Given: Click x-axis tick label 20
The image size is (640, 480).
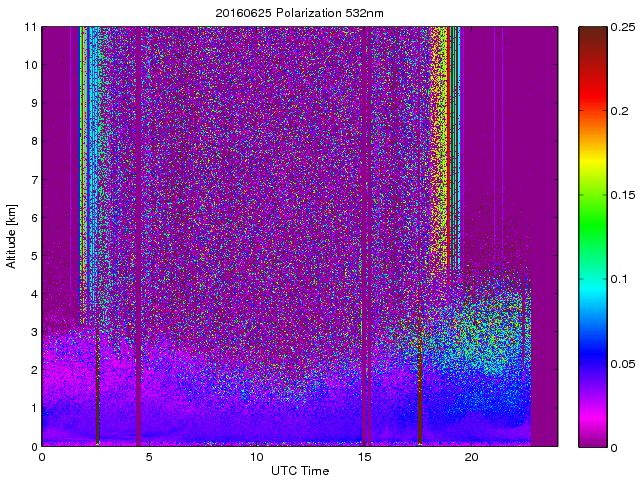Looking at the screenshot, I should [472, 457].
